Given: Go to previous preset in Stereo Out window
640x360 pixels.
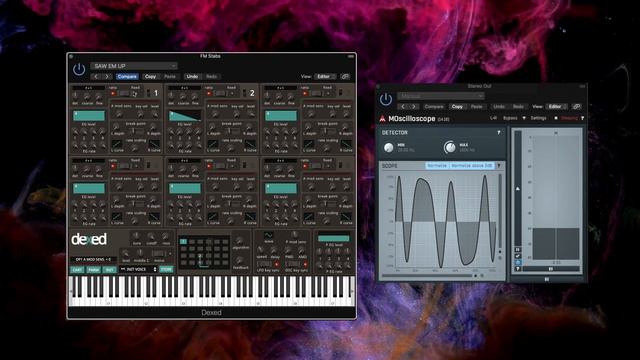Looking at the screenshot, I should coord(403,107).
